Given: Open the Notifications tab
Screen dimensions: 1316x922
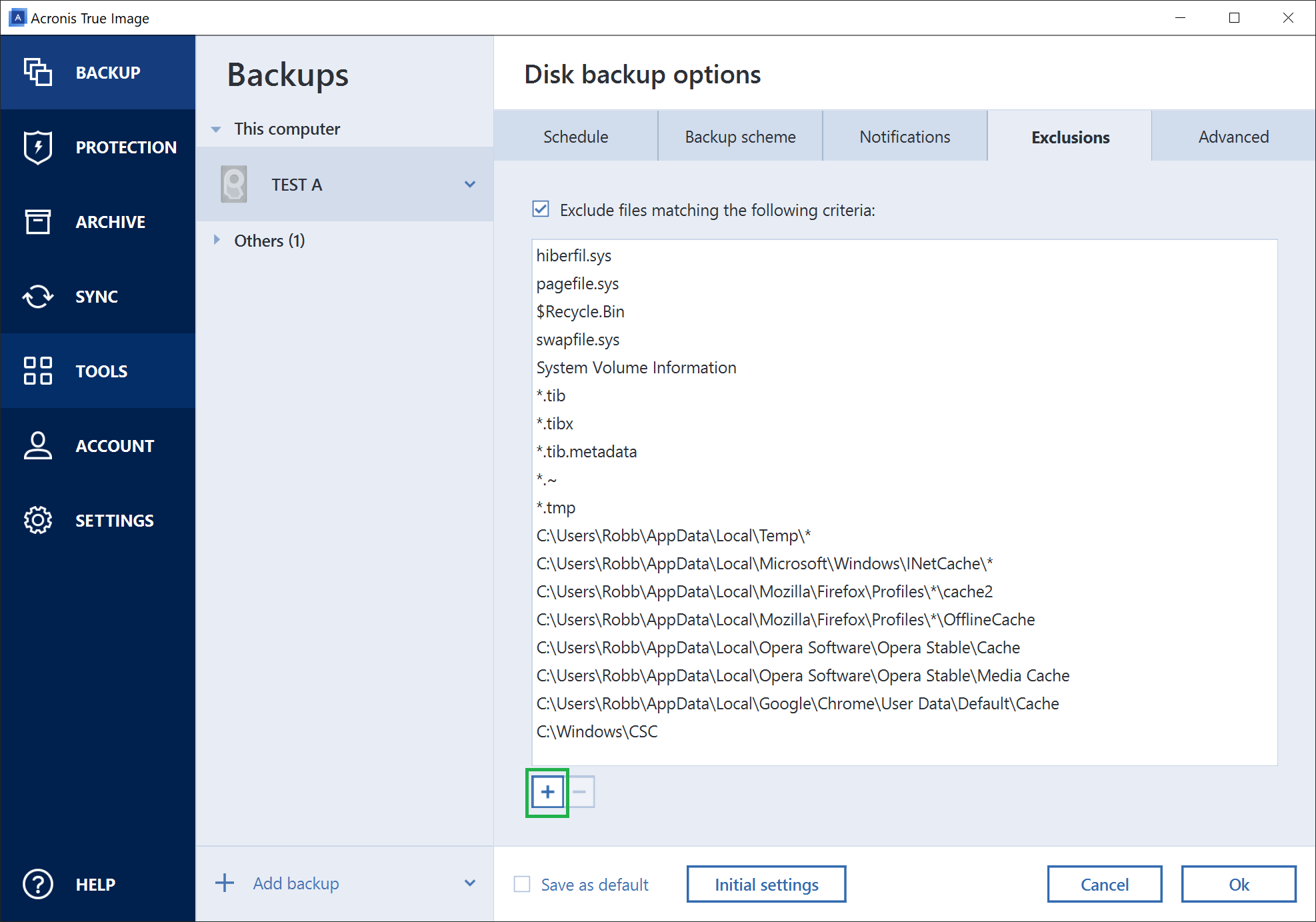Looking at the screenshot, I should pyautogui.click(x=905, y=136).
